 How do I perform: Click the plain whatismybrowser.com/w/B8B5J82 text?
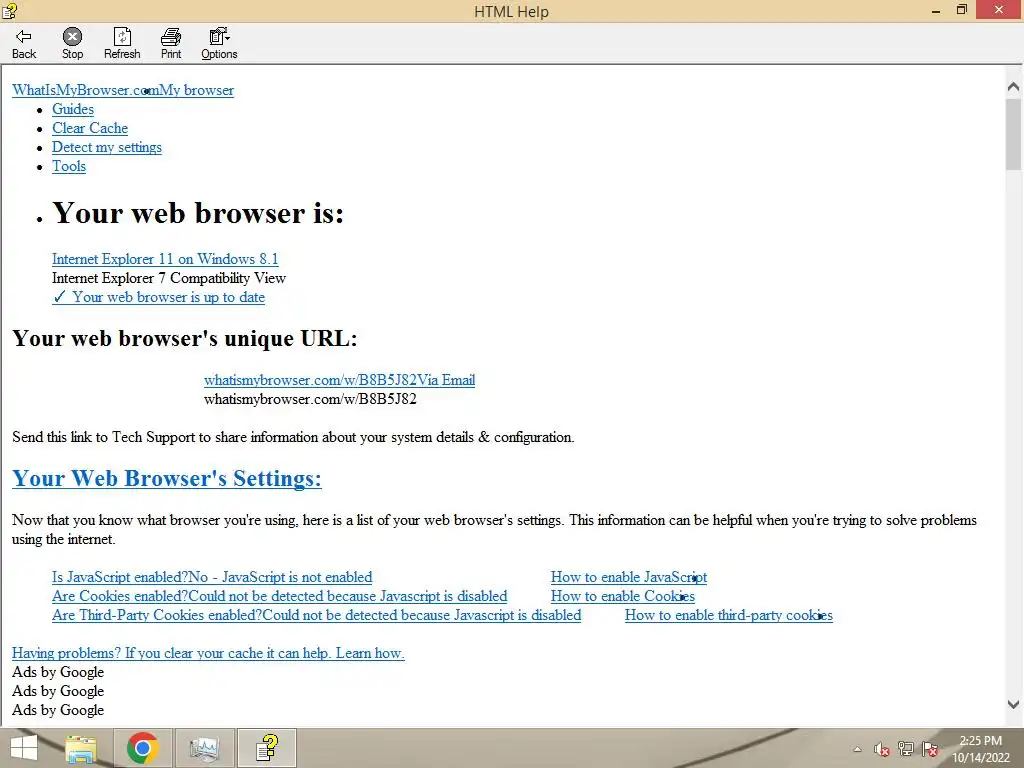310,399
